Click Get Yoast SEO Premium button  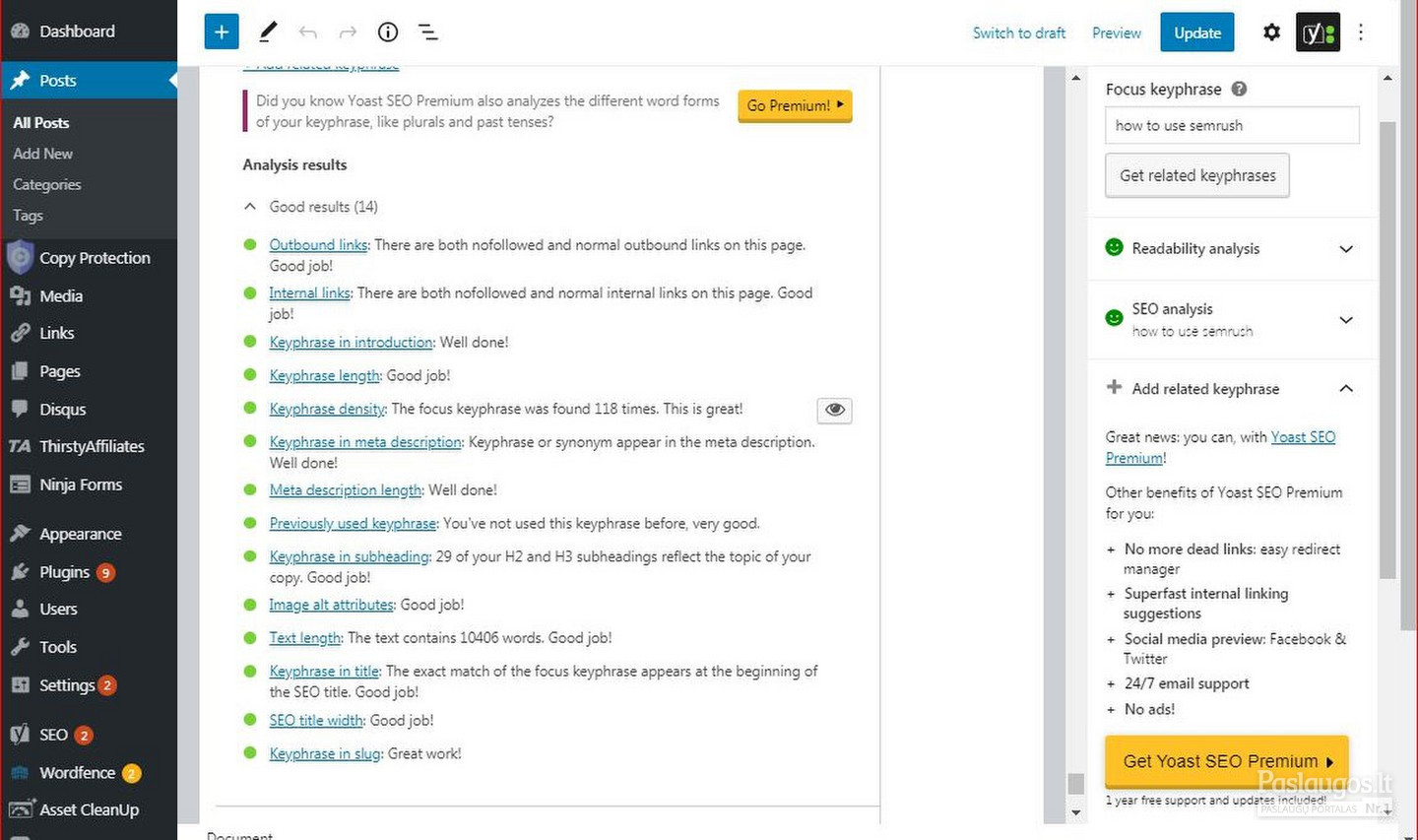(1227, 761)
